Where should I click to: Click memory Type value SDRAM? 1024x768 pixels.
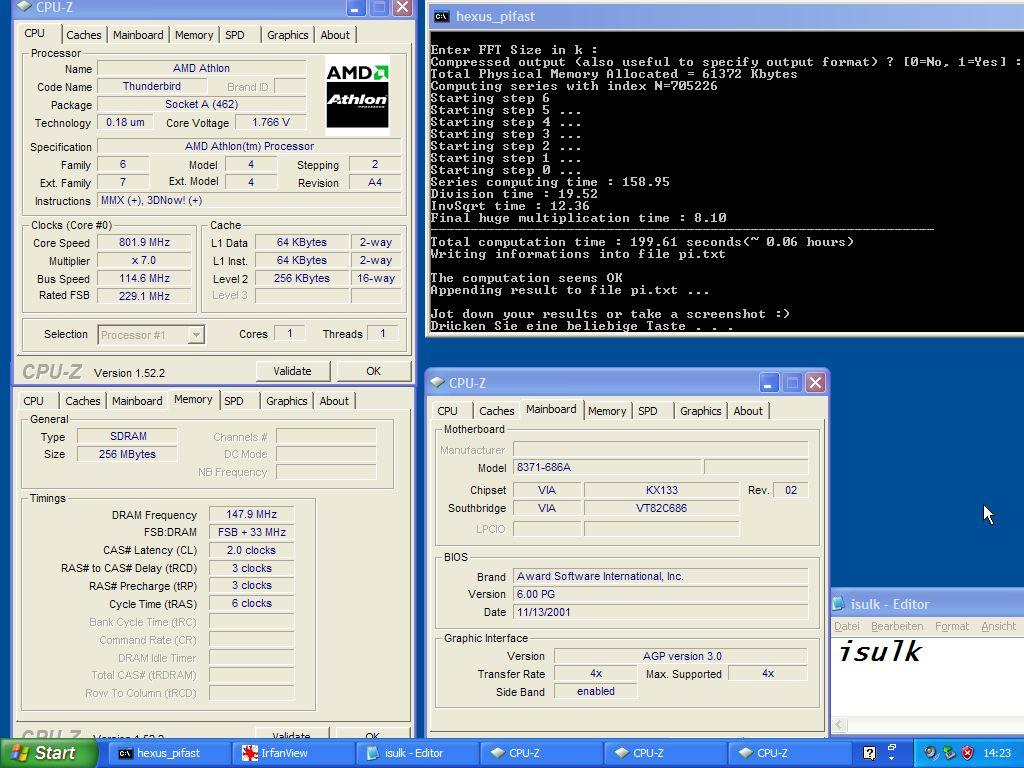pyautogui.click(x=127, y=436)
